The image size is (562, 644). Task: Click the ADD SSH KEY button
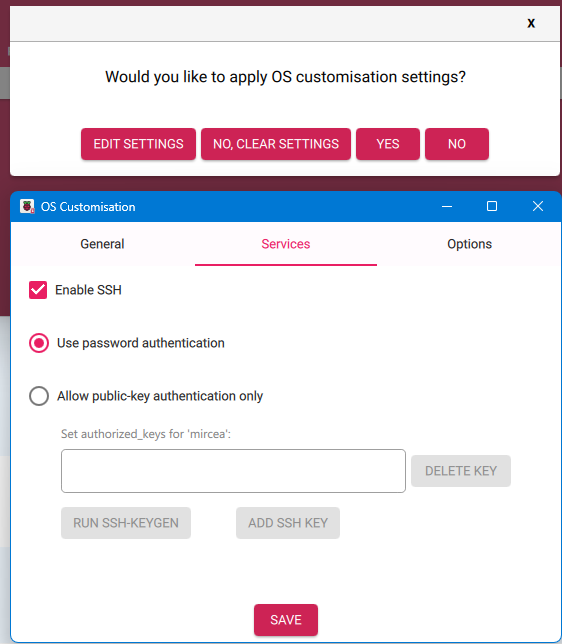click(x=288, y=523)
